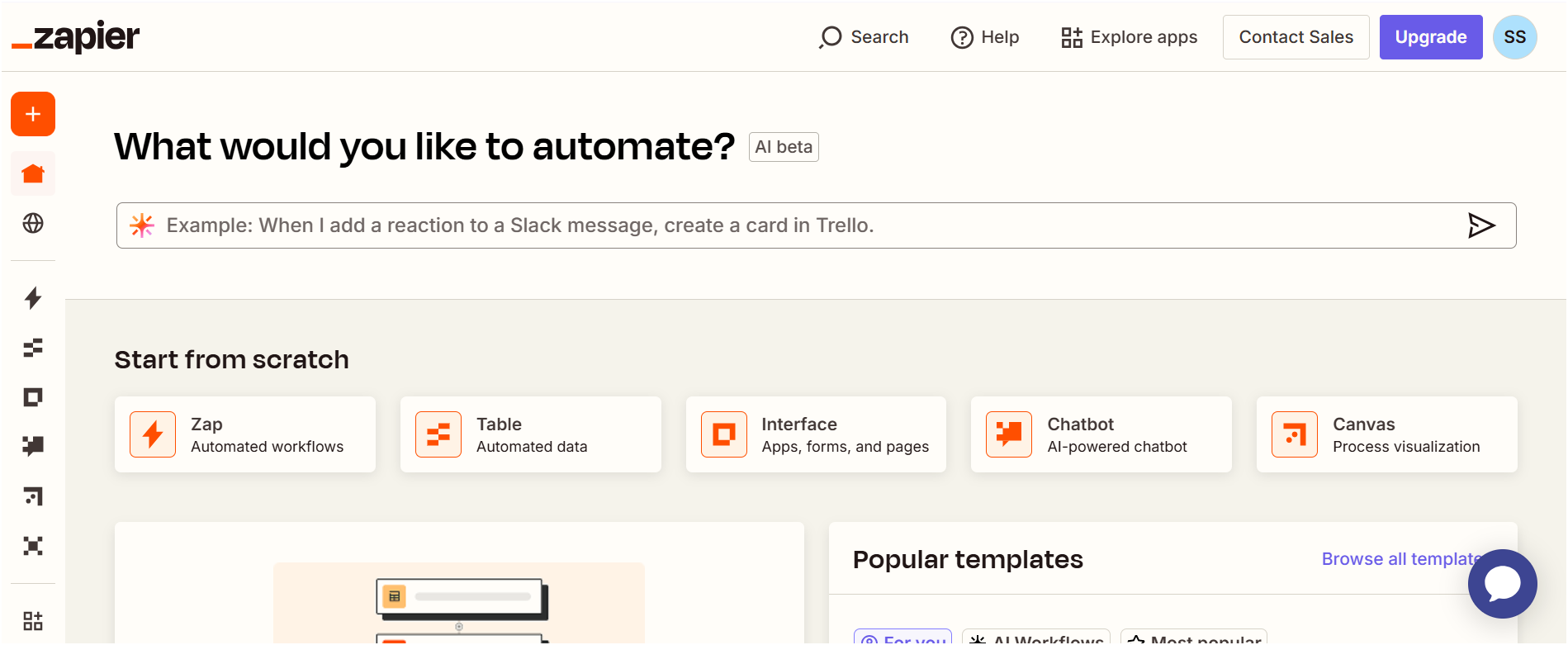Viewport: 1568px width, 645px height.
Task: Open Canvas icon in sidebar
Action: click(x=33, y=496)
